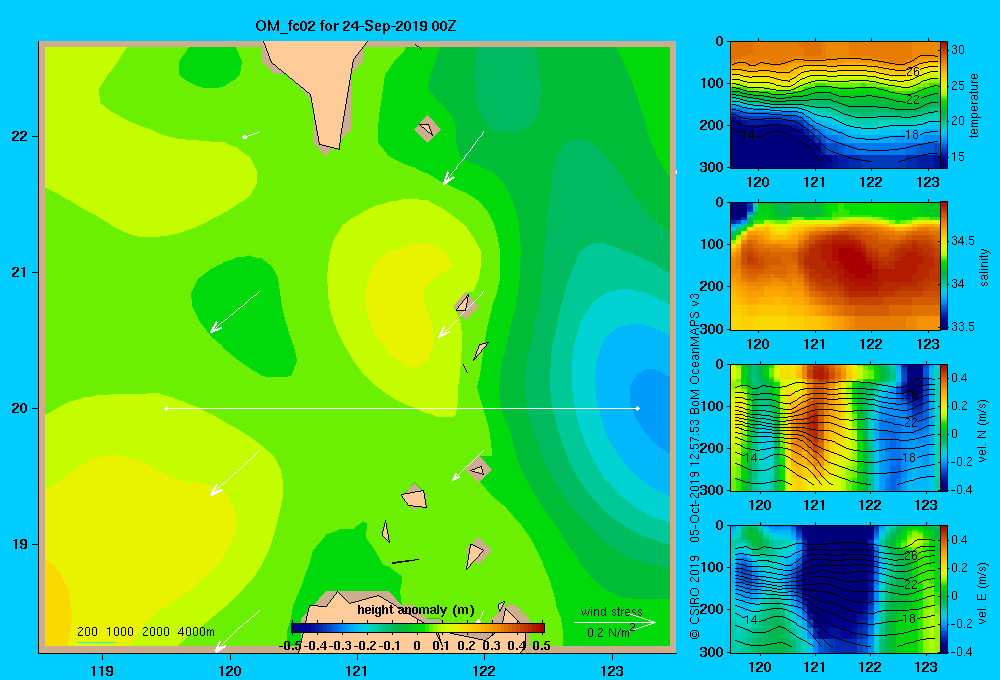The width and height of the screenshot is (1000, 680).
Task: Click latitude label 20 on main map
Action: click(x=19, y=408)
